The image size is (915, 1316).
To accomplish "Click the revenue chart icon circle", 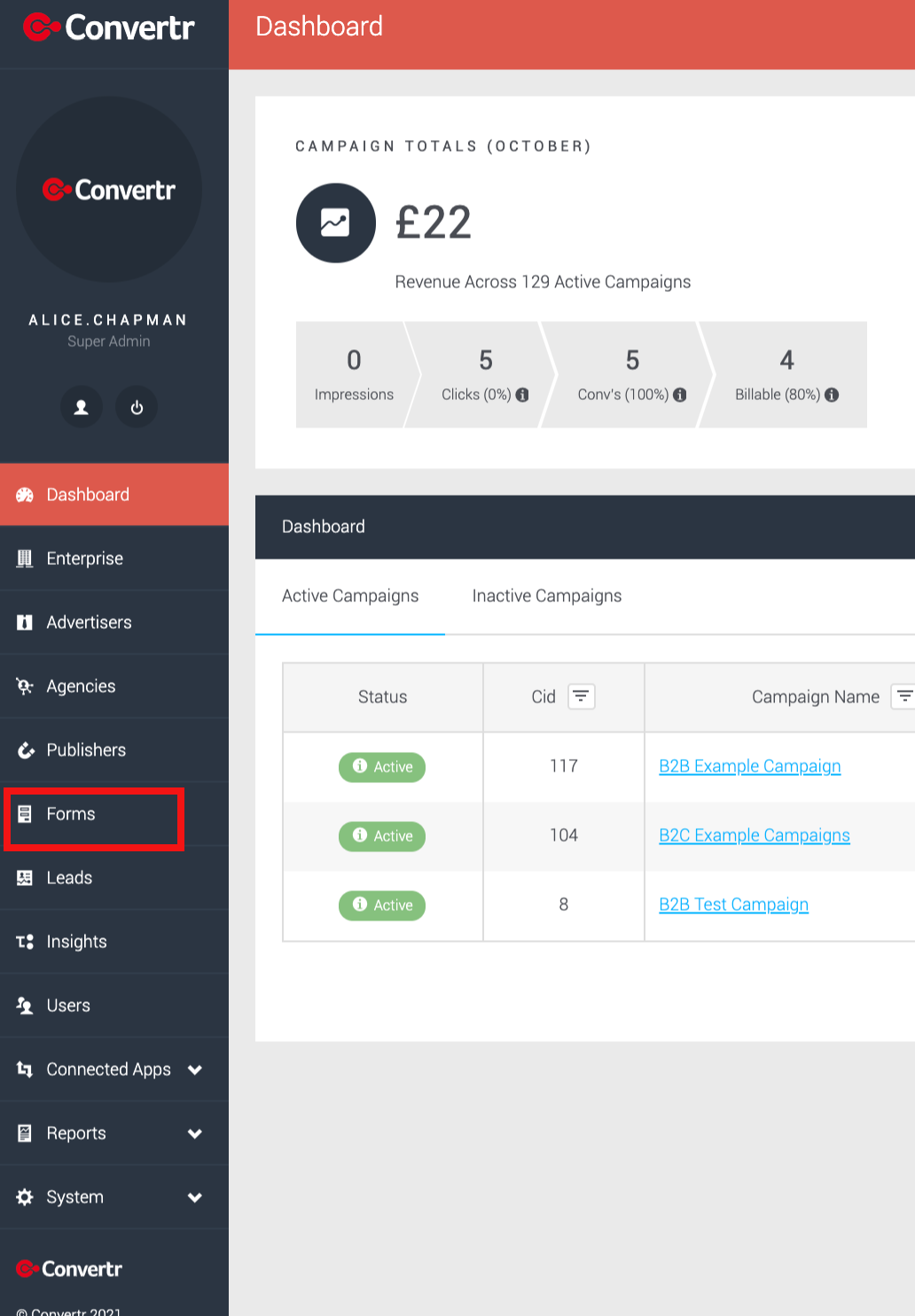I will (336, 223).
